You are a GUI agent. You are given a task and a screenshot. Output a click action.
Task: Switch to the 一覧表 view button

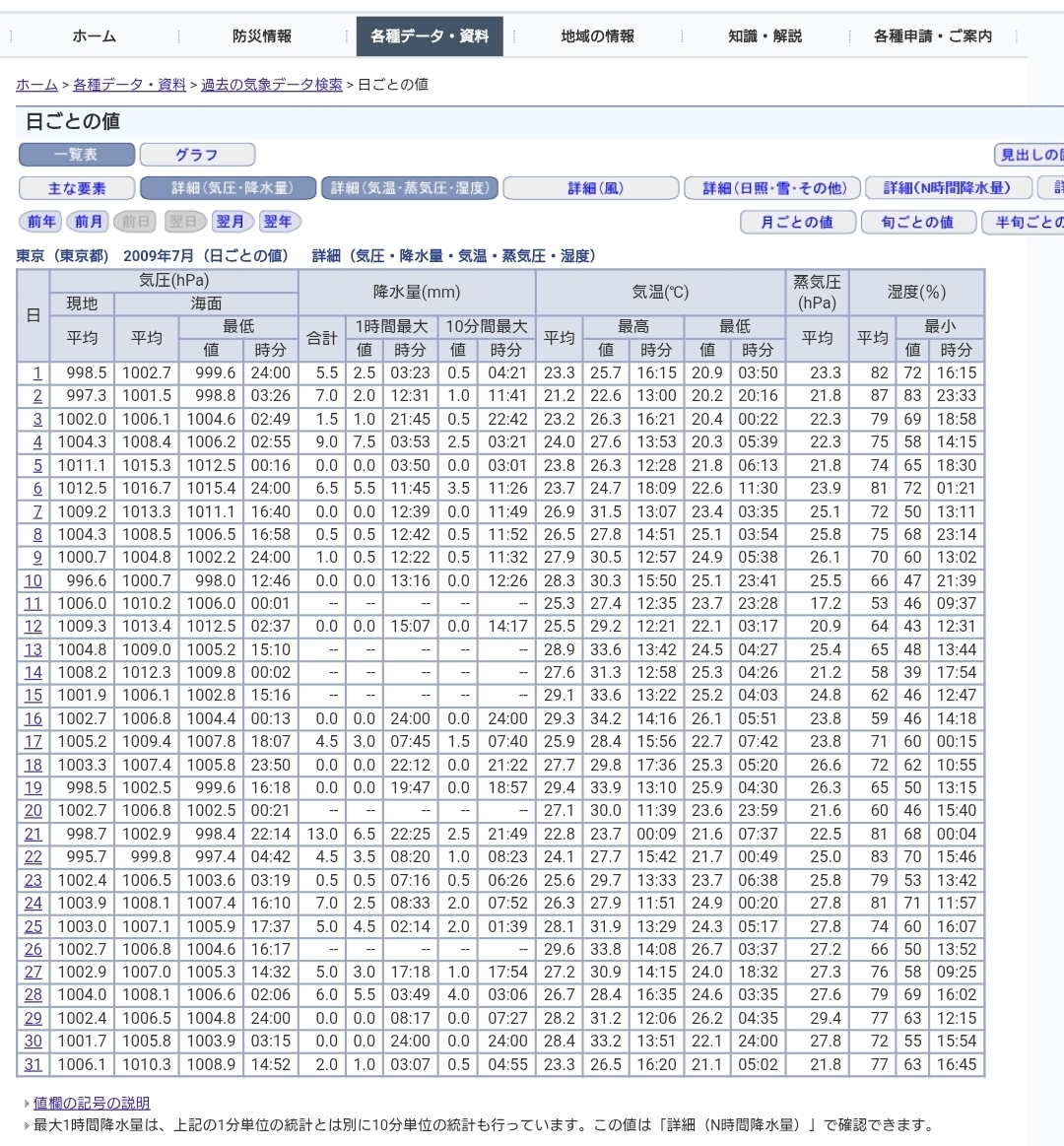tap(77, 155)
